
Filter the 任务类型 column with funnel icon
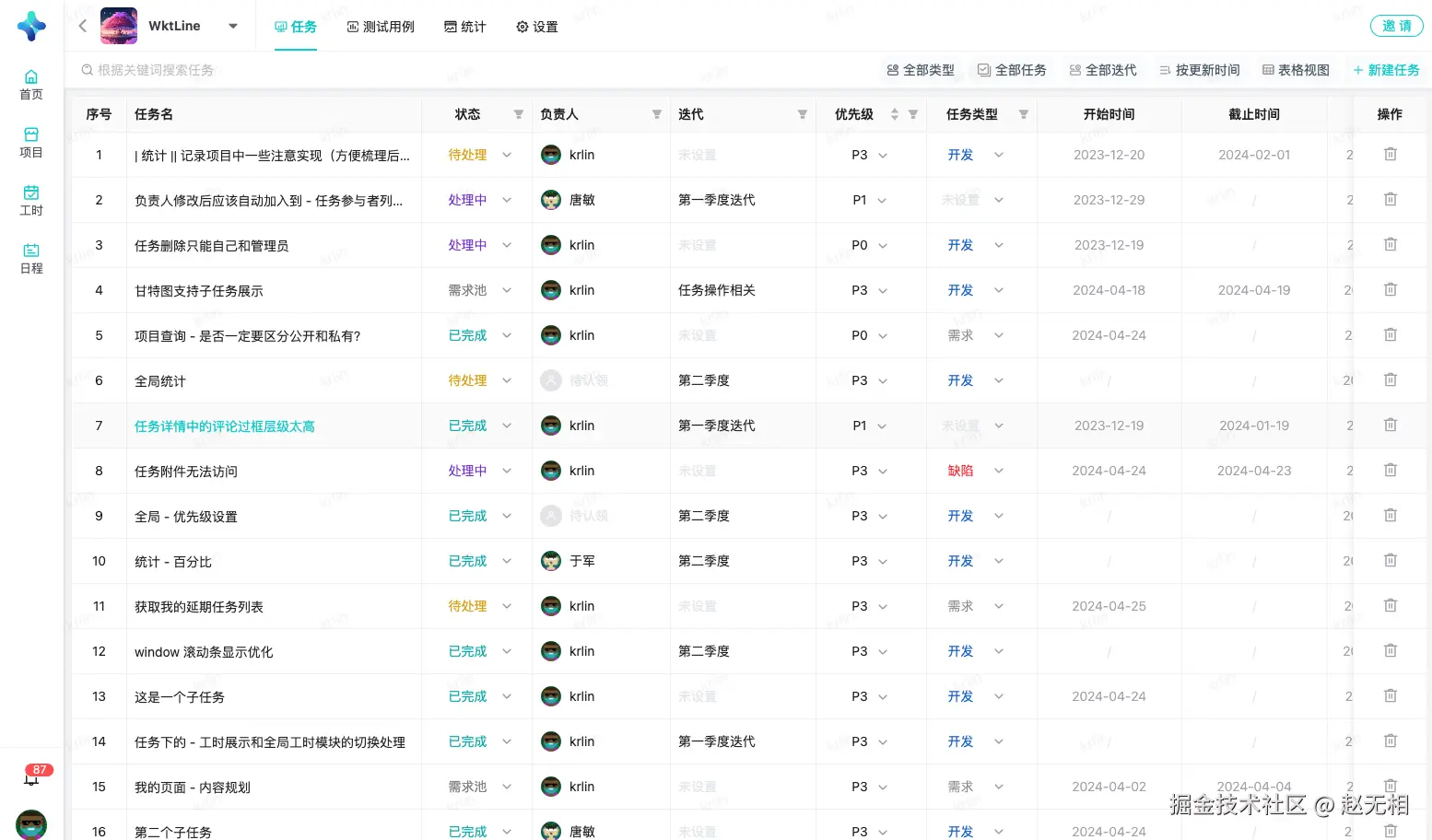(x=1024, y=114)
